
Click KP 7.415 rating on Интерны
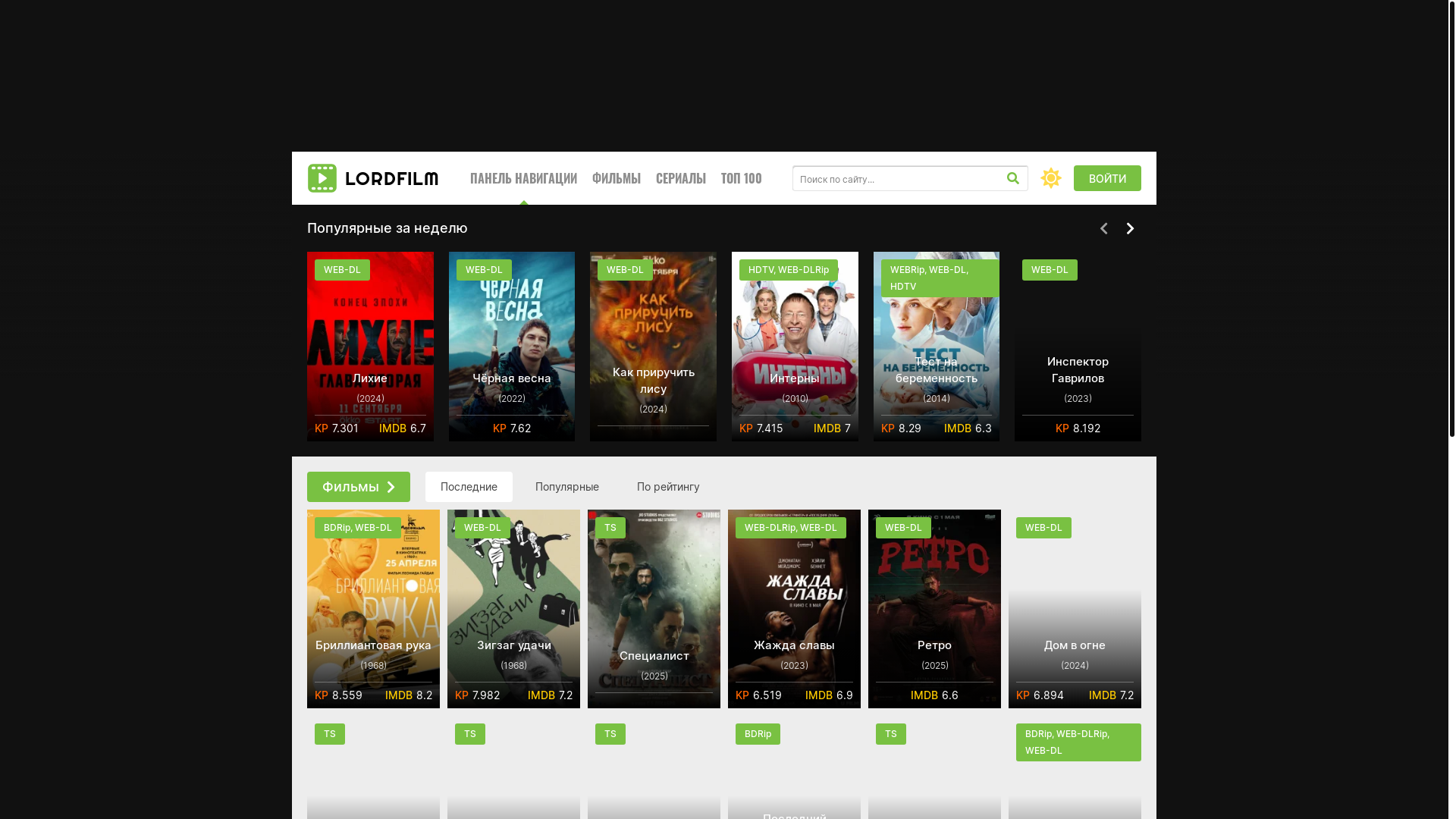point(761,428)
